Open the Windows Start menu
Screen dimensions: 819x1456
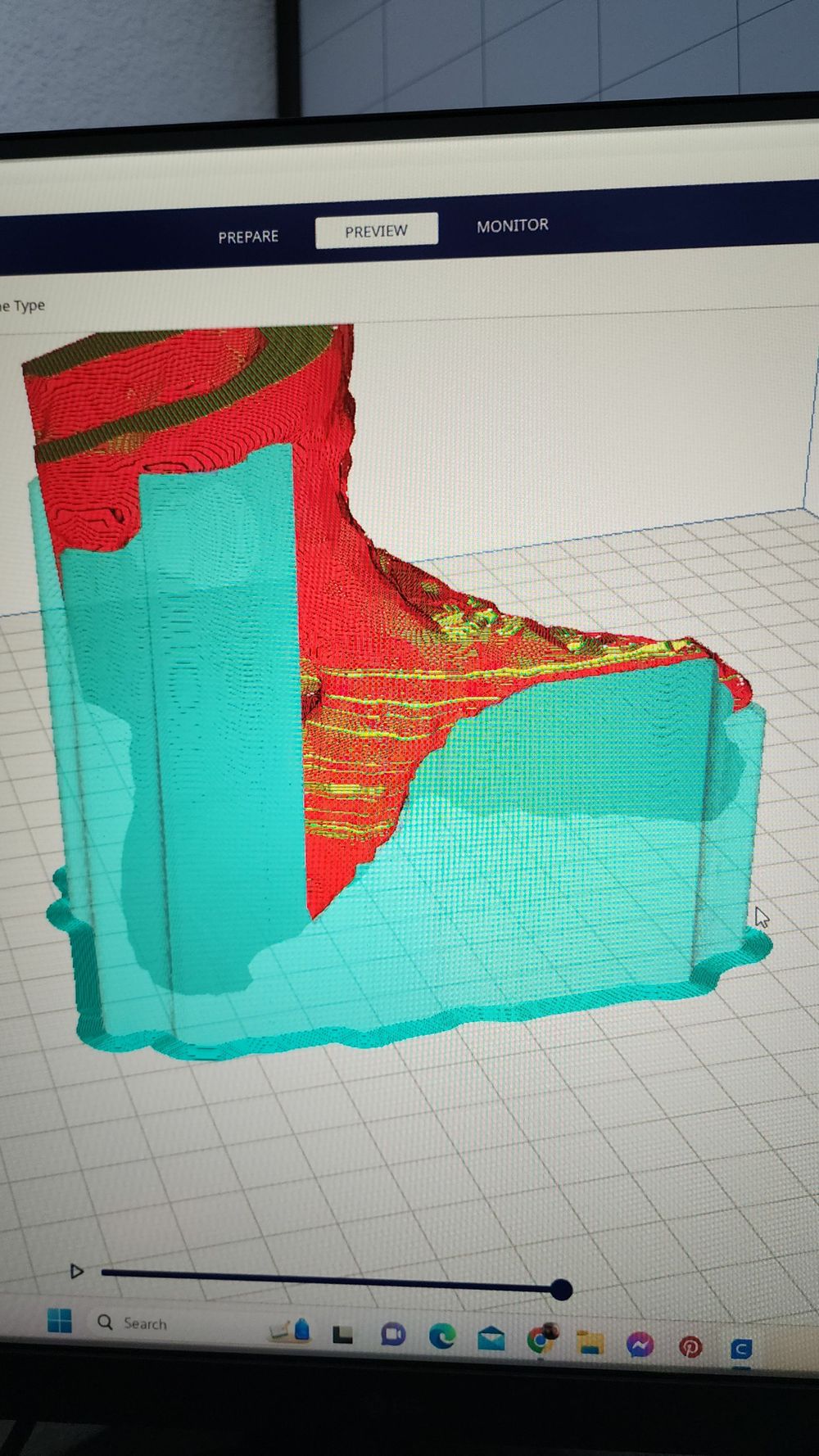coord(60,1320)
